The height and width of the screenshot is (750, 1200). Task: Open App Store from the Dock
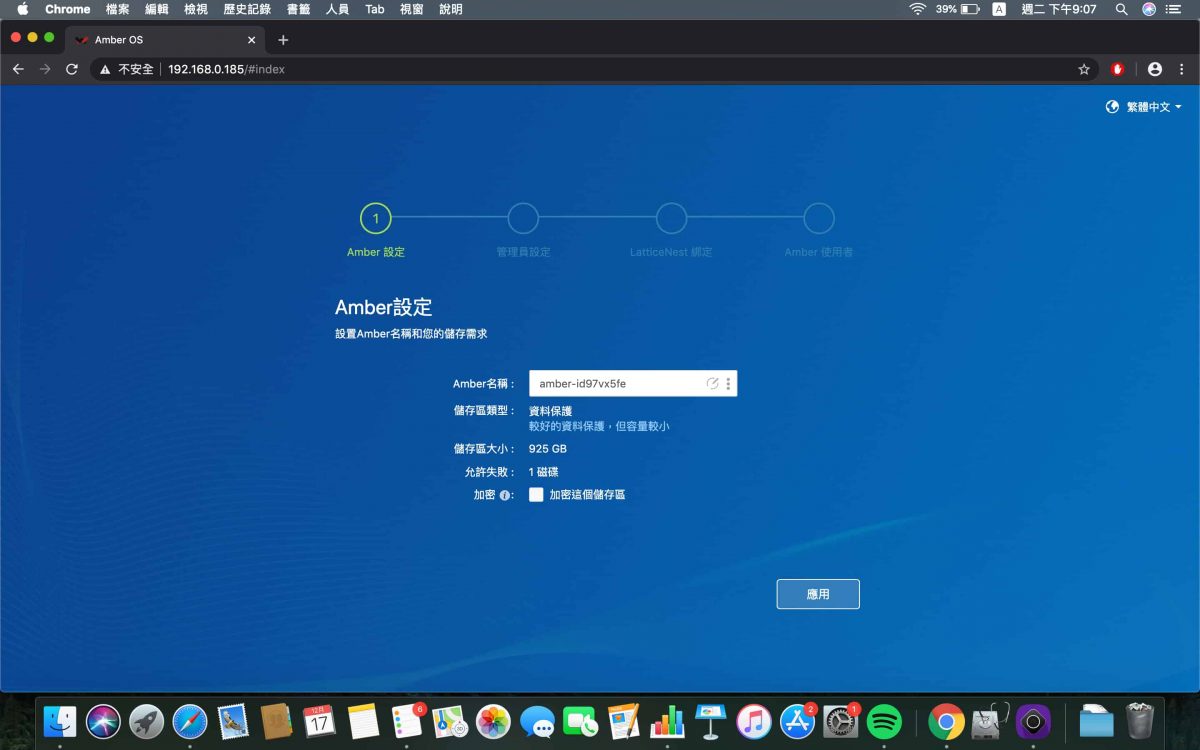coord(797,721)
